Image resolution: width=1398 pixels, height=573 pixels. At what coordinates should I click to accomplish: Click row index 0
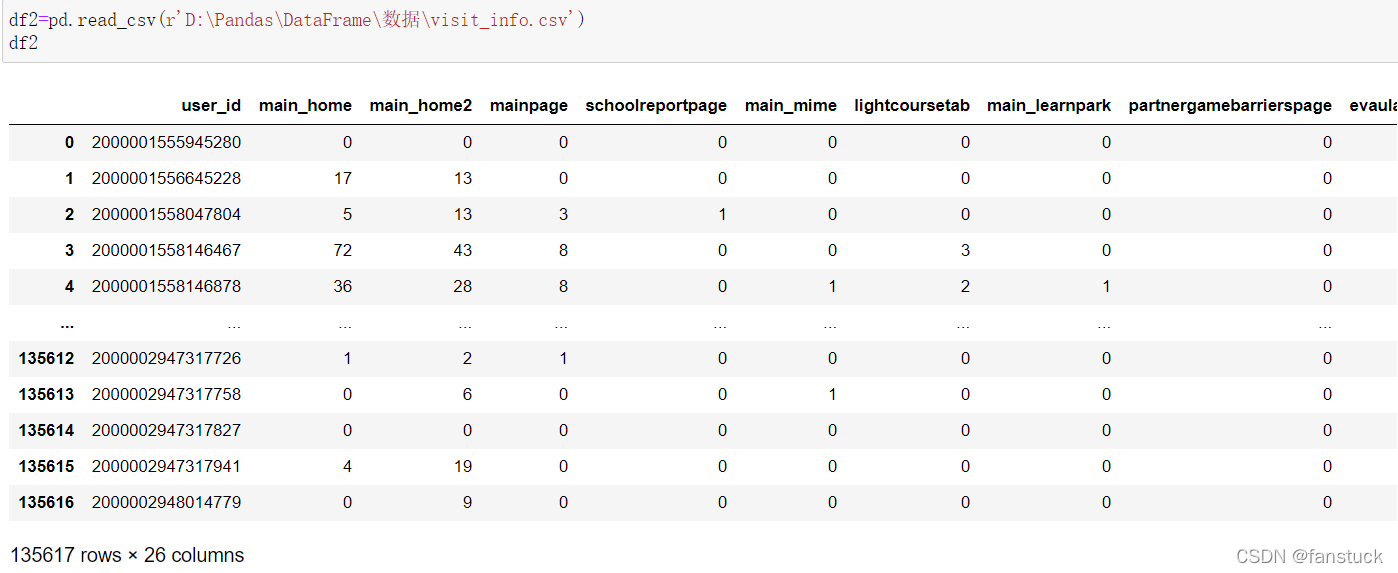[x=69, y=142]
